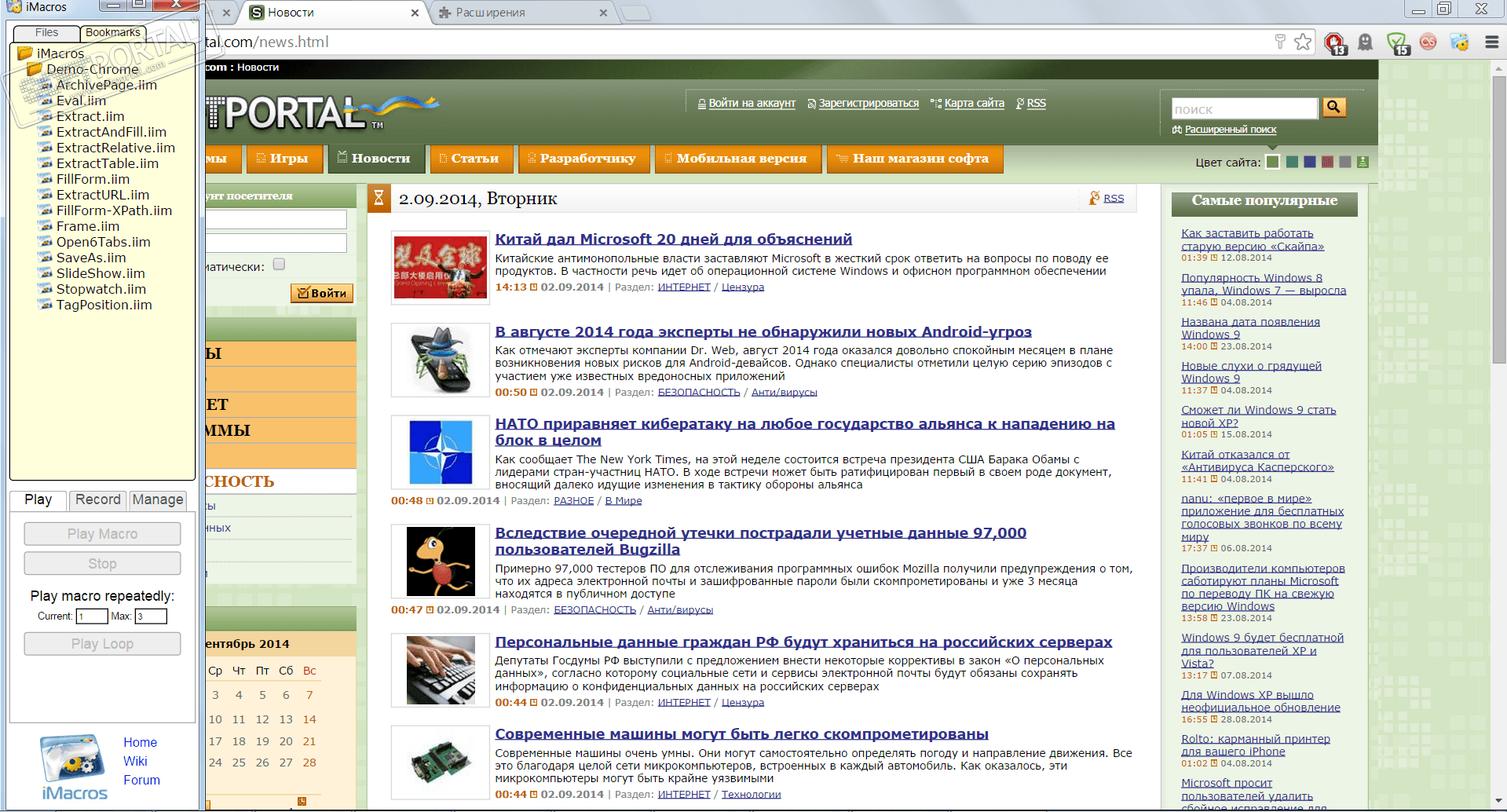Open the iMacros Forum link
This screenshot has width=1507, height=812.
(x=141, y=780)
